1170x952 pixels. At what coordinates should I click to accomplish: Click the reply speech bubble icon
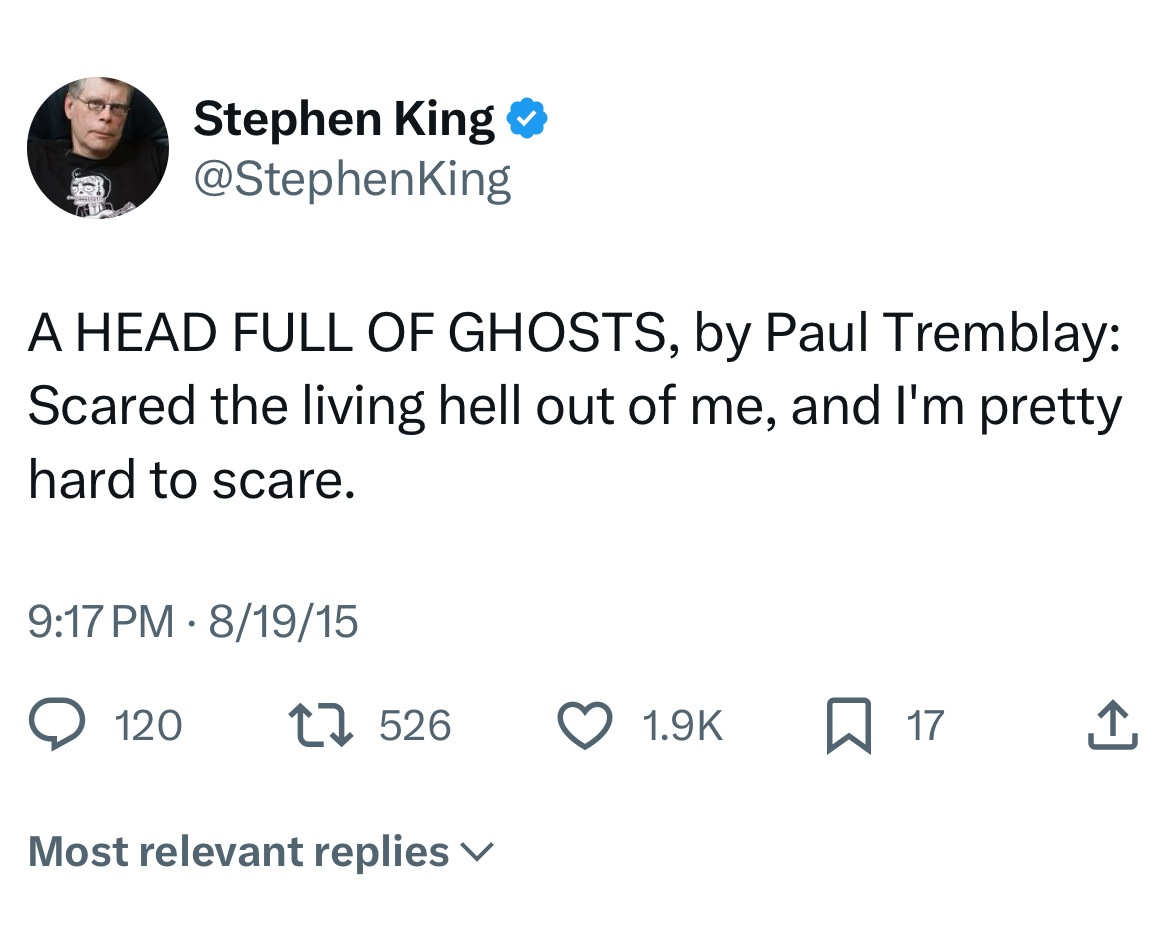(56, 725)
